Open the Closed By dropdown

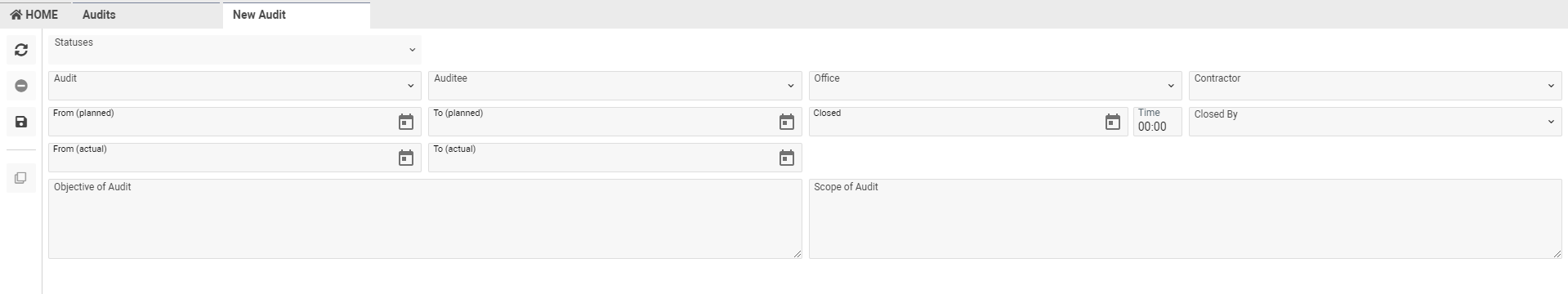1375,122
